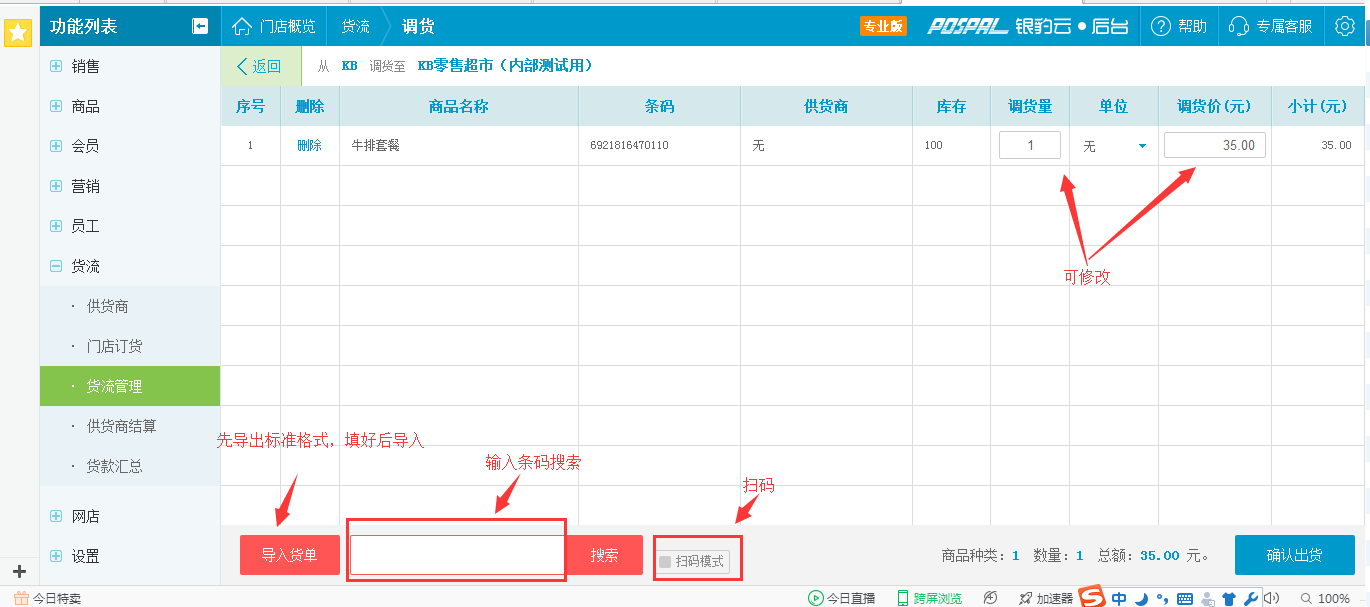This screenshot has height=607, width=1370.
Task: Expand the 销售 menu
Action: [x=56, y=66]
